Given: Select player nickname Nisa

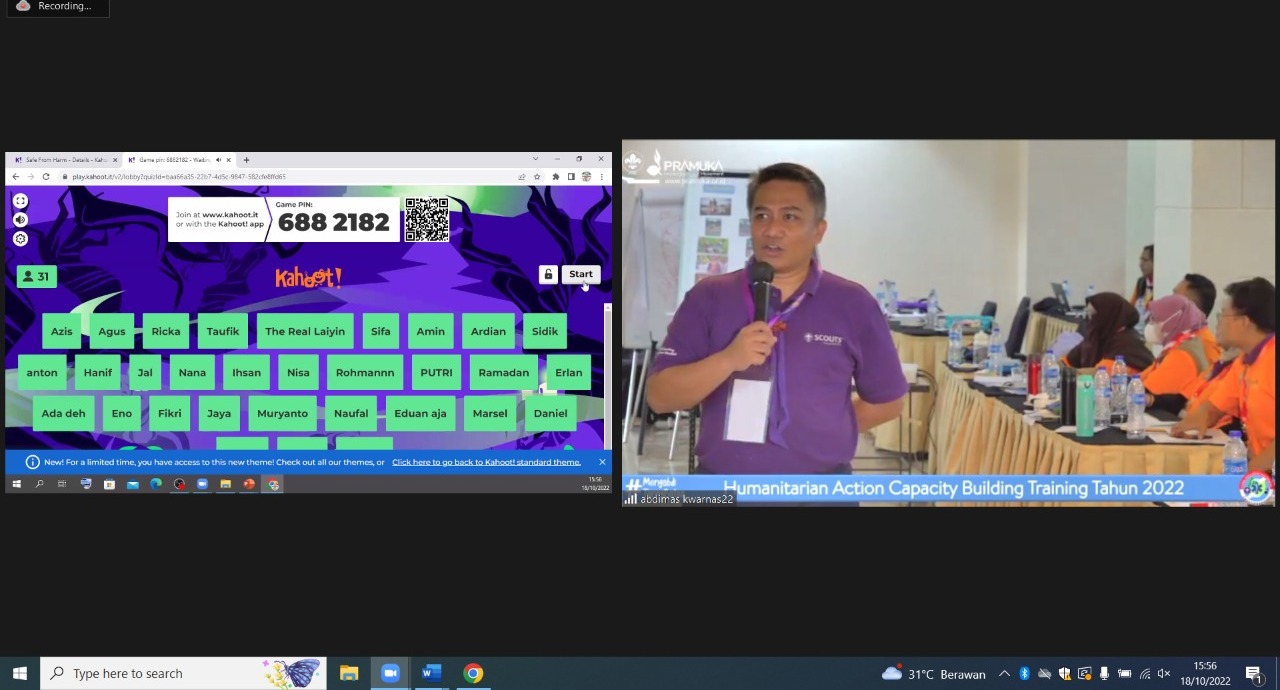Looking at the screenshot, I should pyautogui.click(x=298, y=372).
